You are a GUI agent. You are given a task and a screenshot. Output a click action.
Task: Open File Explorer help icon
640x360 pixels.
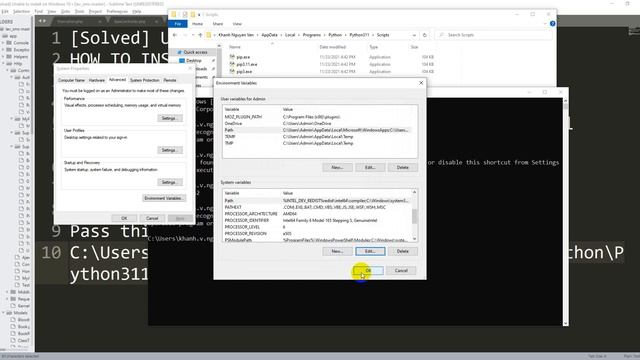552,24
